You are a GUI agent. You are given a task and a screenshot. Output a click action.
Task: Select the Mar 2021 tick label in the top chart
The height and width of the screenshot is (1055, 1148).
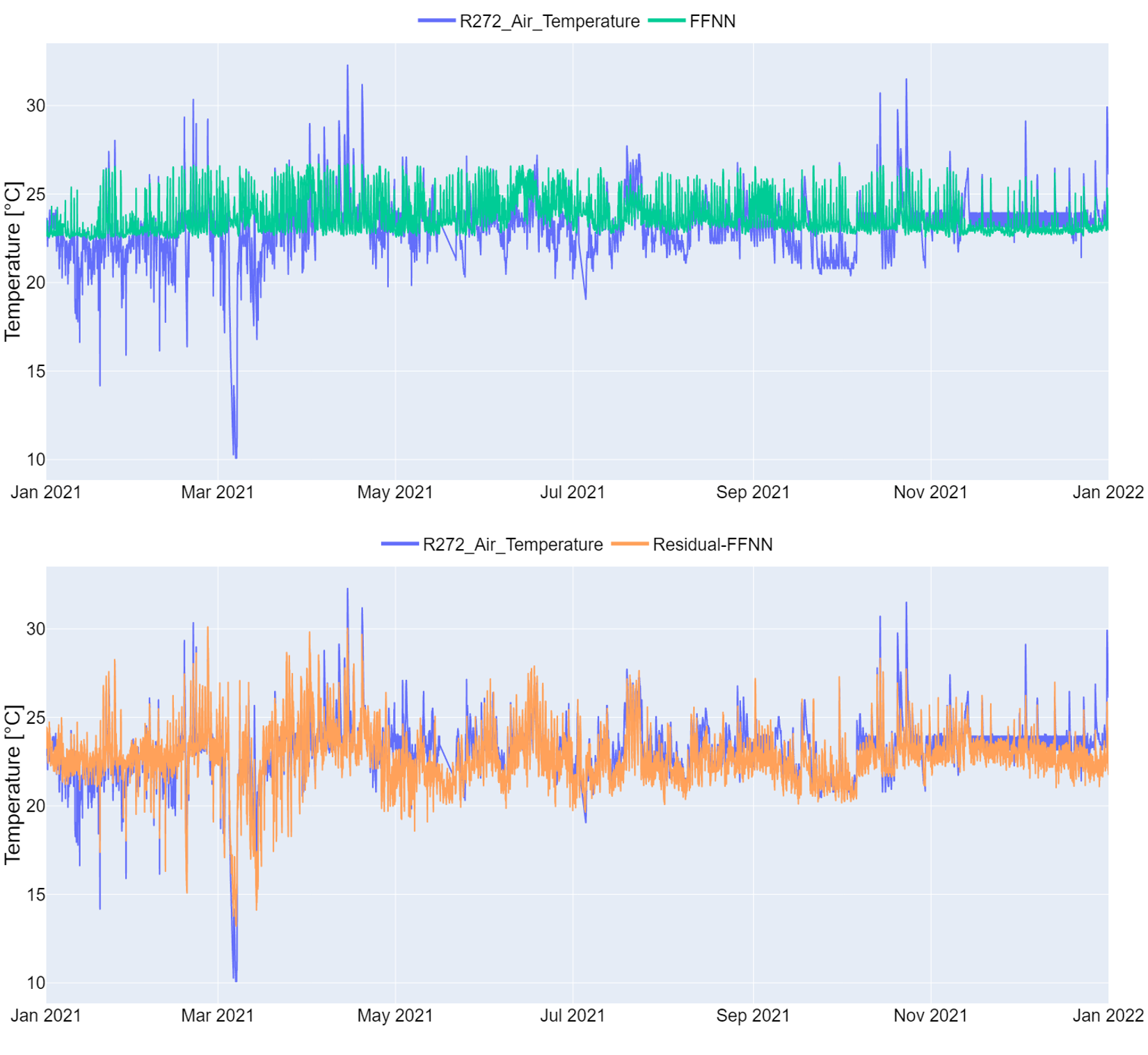click(217, 493)
